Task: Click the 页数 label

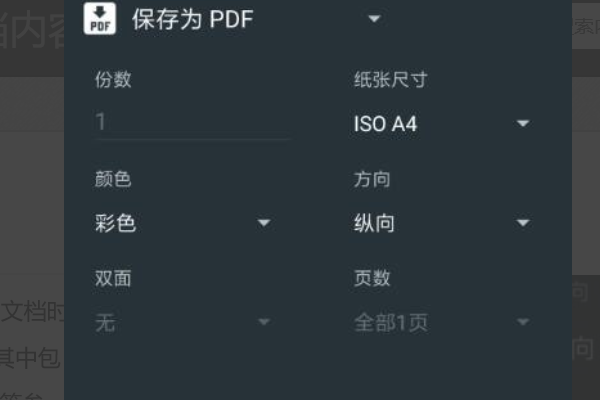Action: point(372,279)
